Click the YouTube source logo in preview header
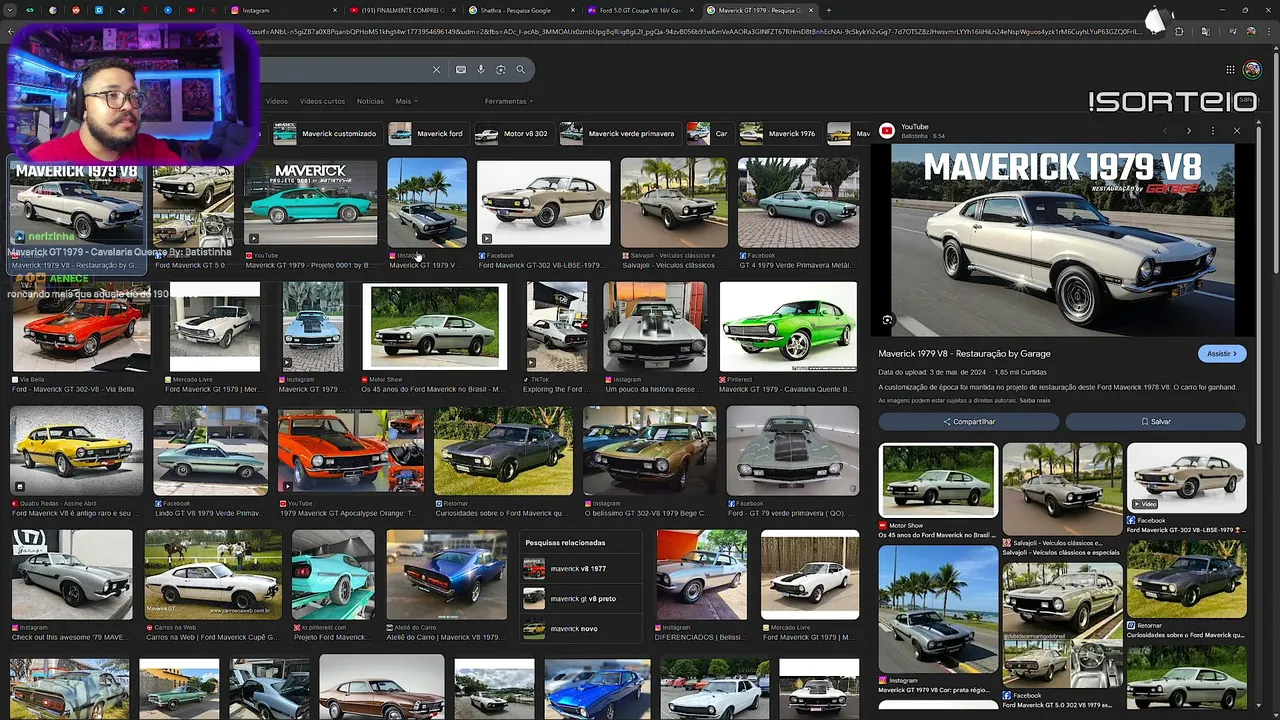Screen dimensions: 1280x720 tap(886, 130)
